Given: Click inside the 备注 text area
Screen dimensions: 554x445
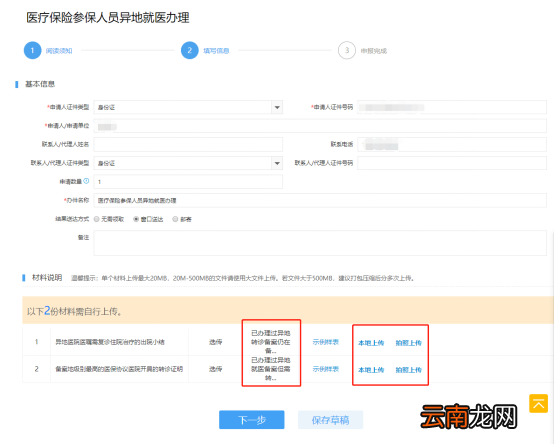Looking at the screenshot, I should click(320, 243).
